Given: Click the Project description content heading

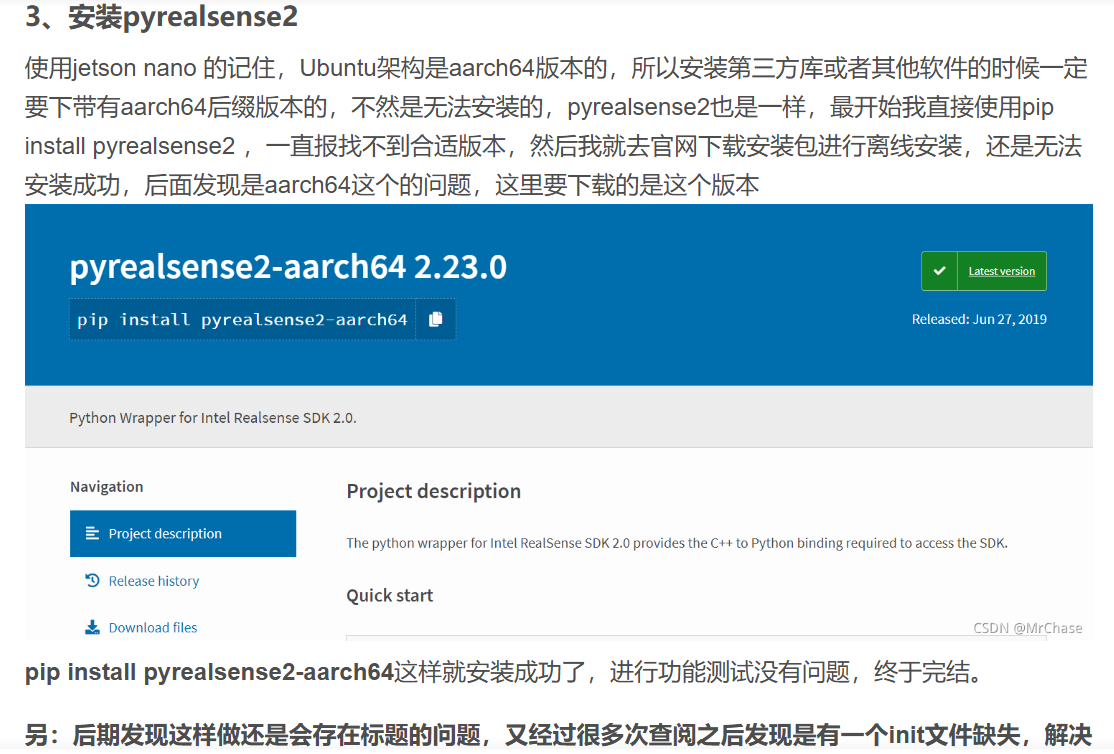Looking at the screenshot, I should coord(433,491).
